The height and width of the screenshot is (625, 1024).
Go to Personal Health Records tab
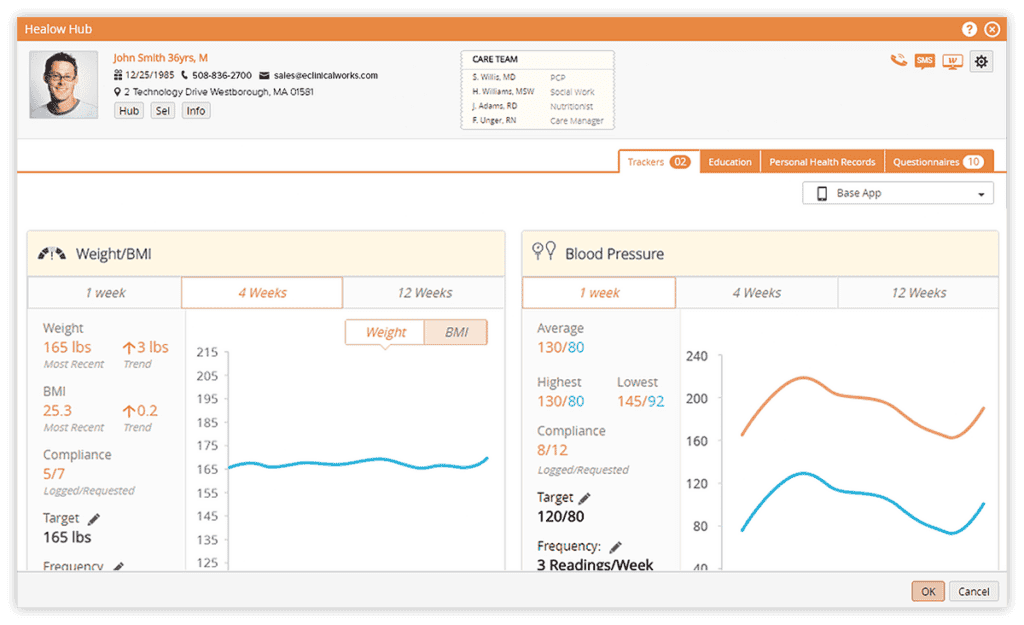point(822,162)
